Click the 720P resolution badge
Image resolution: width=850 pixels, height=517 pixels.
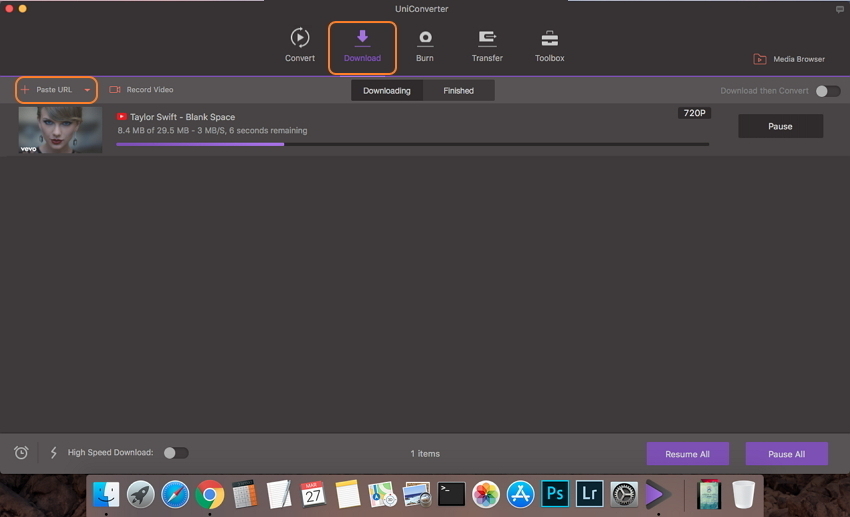click(x=694, y=113)
